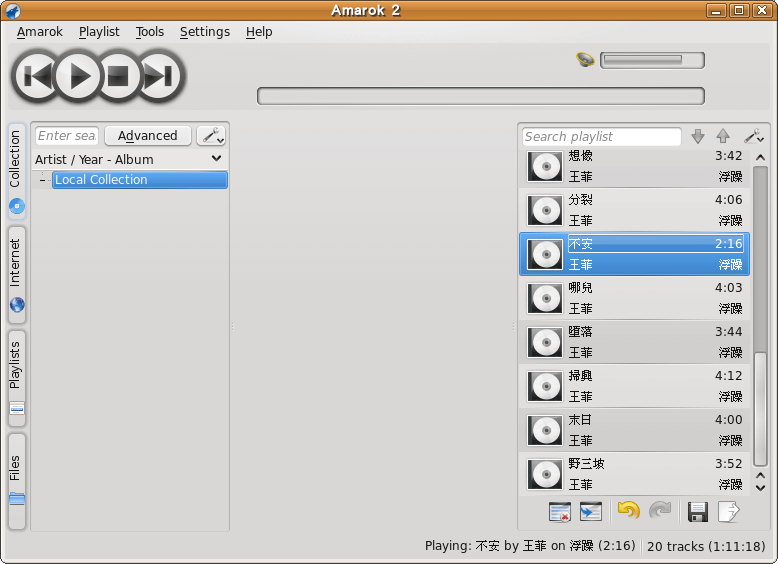Select the track 墮落 lasting 3:44
Screen dimensions: 778x564
[x=634, y=342]
